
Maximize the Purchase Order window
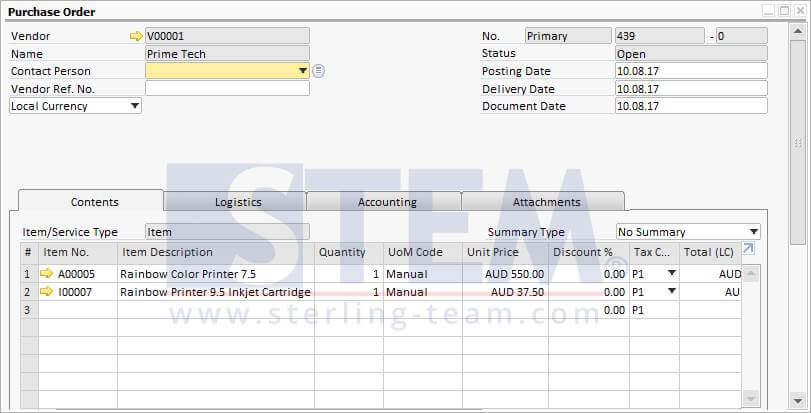pyautogui.click(x=783, y=10)
